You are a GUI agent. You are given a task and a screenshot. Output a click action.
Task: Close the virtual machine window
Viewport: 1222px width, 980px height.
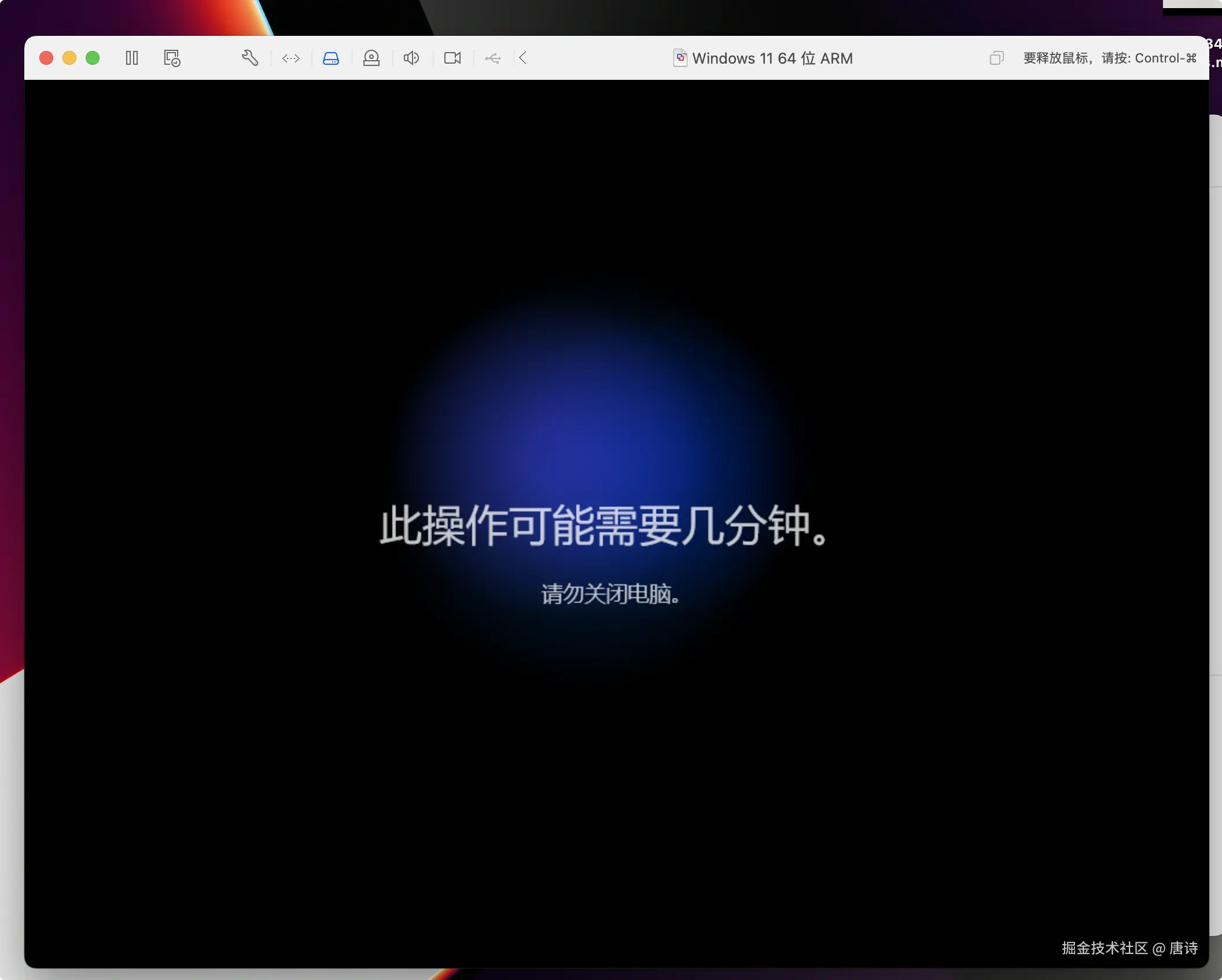[x=46, y=58]
